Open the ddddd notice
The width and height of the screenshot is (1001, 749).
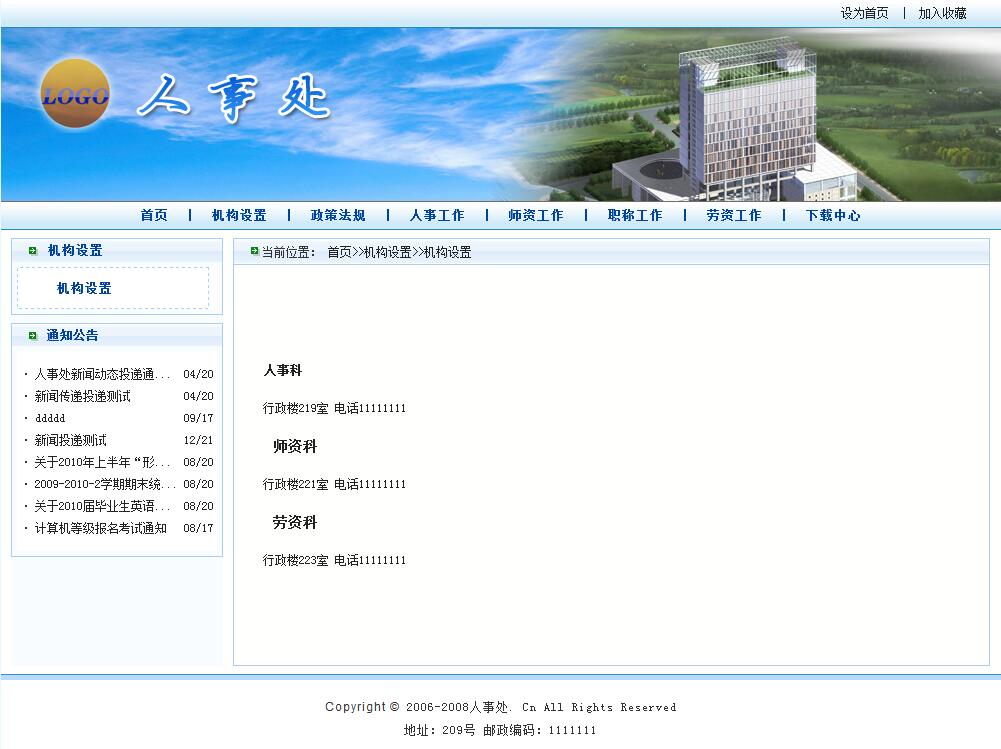[50, 418]
